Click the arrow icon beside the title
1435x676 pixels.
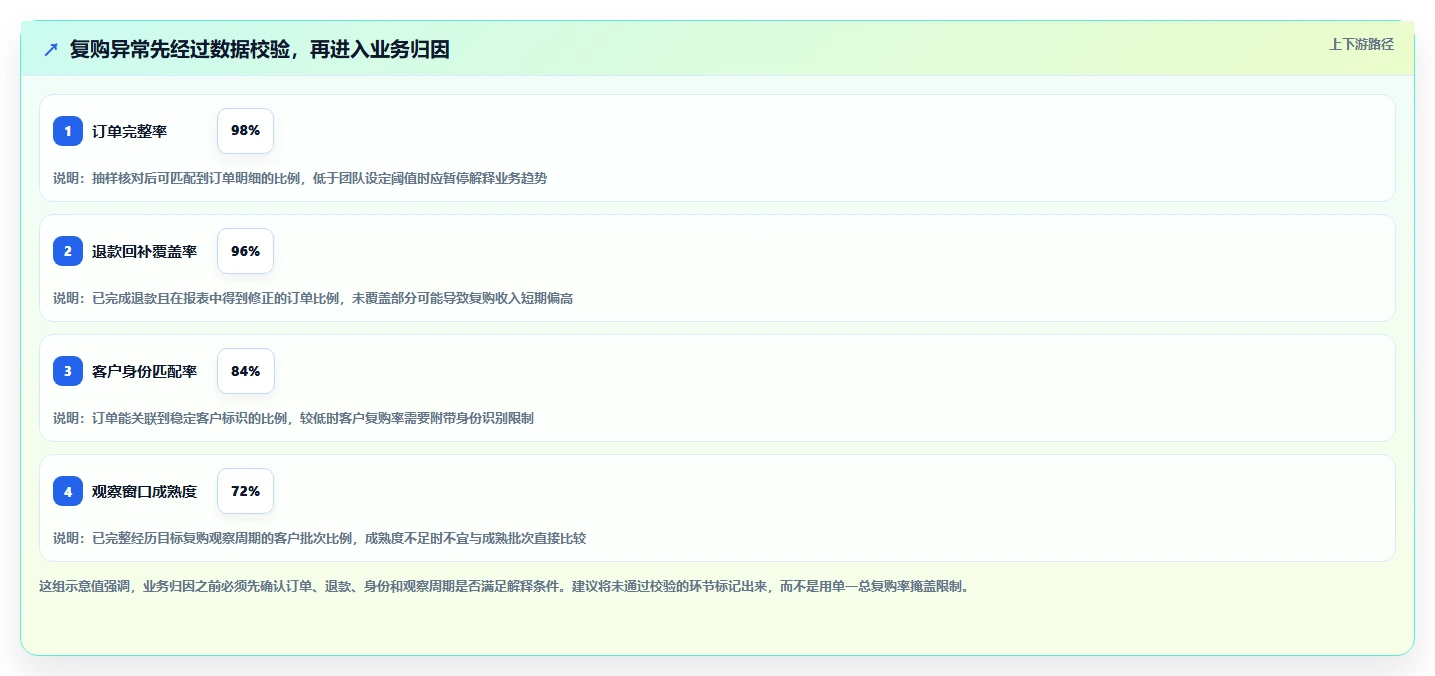51,49
